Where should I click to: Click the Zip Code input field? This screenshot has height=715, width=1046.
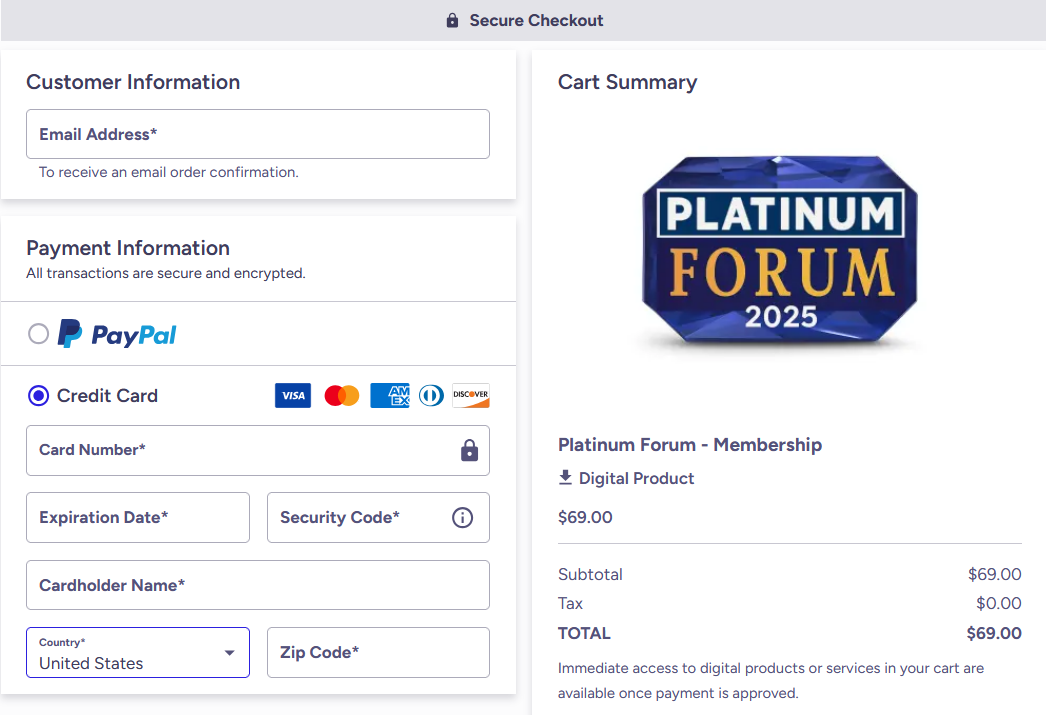tap(378, 653)
